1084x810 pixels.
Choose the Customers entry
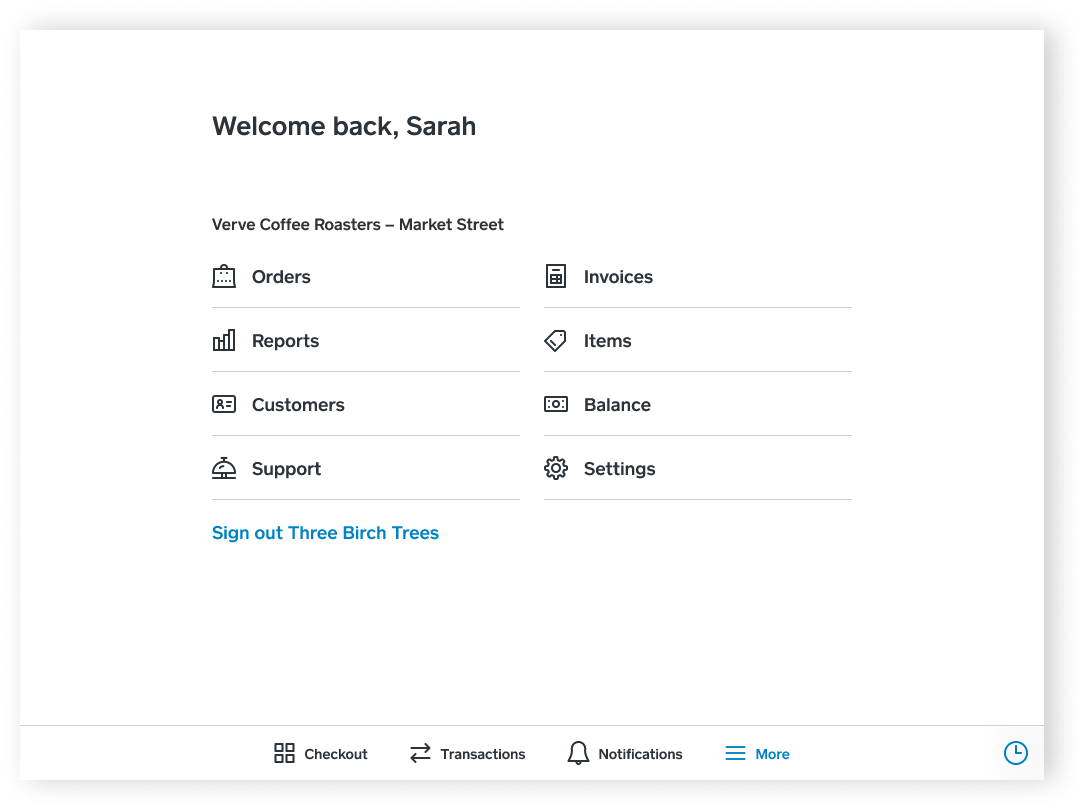click(366, 404)
